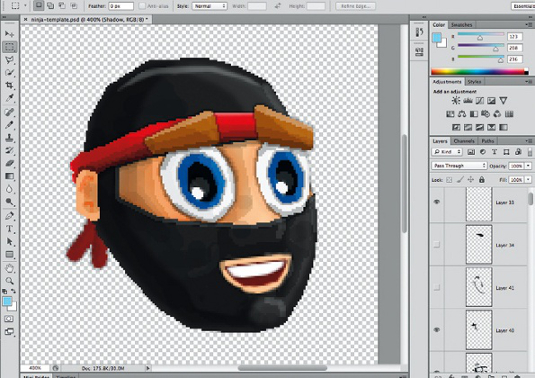Hide Layer 33 using eye icon
This screenshot has height=378, width=535.
coord(437,202)
